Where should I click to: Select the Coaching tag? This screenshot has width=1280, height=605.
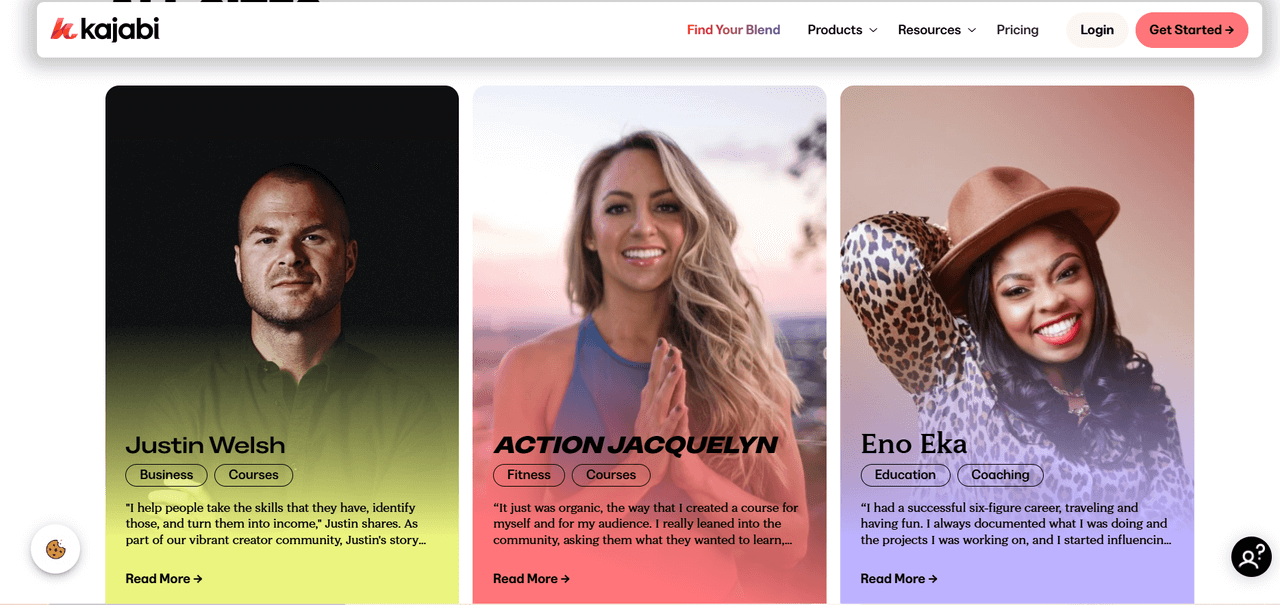[x=1000, y=475]
